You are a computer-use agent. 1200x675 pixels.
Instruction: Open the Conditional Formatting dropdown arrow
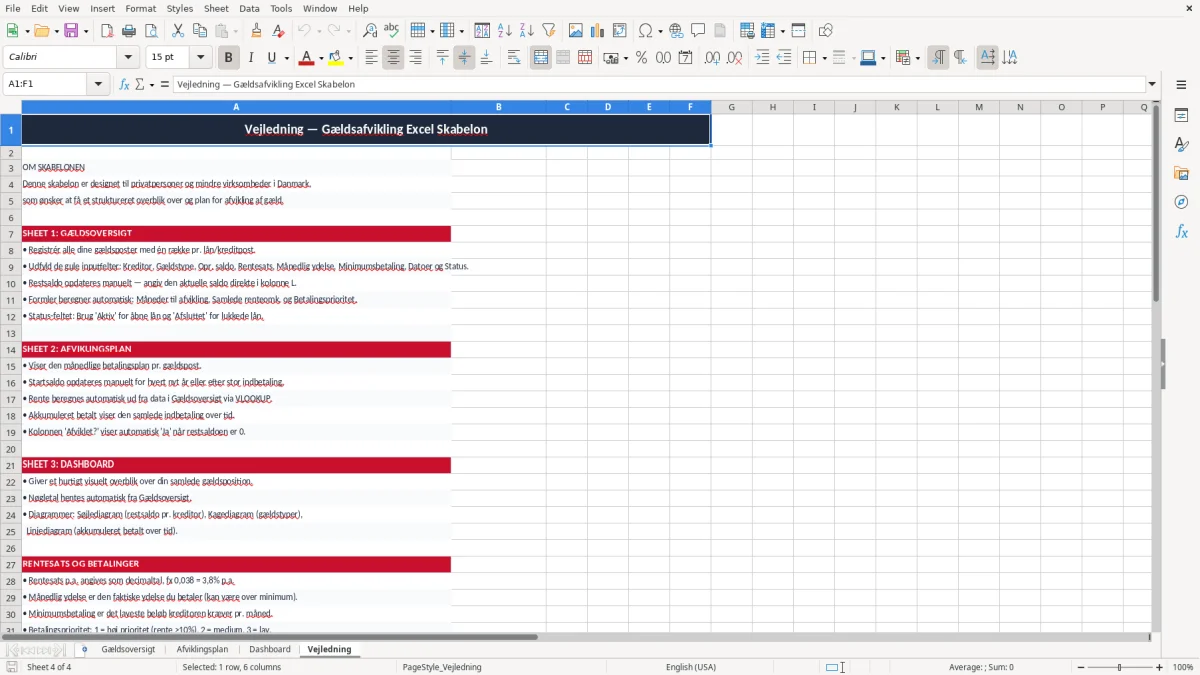pos(917,58)
